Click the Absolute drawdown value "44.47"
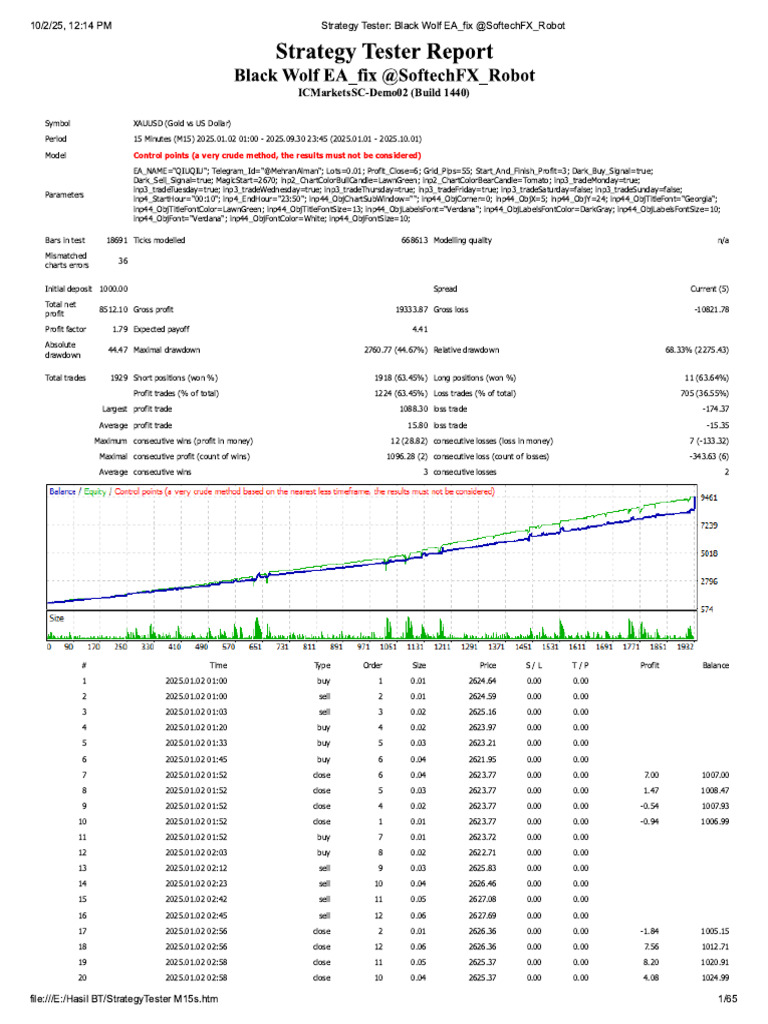The width and height of the screenshot is (768, 1024). (x=118, y=350)
